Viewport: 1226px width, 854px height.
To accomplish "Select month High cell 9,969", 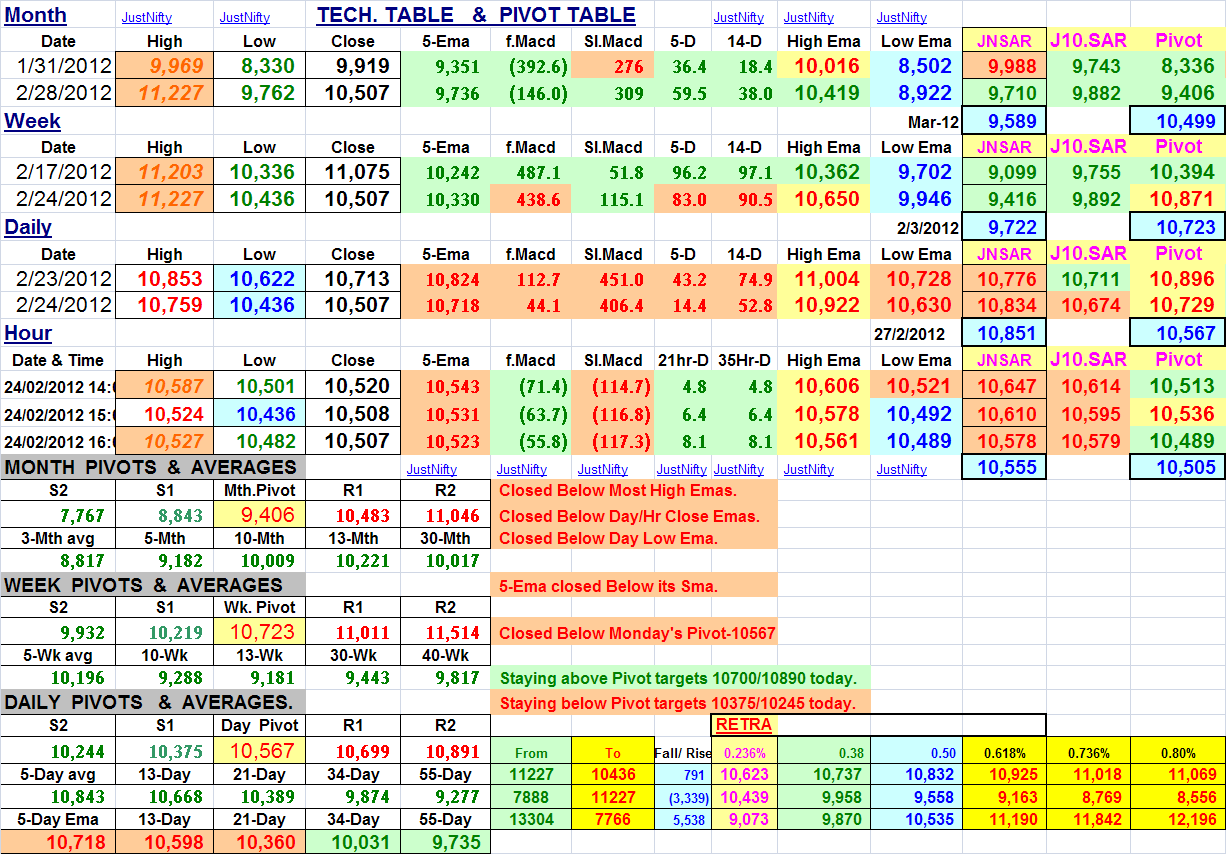I will 165,67.
